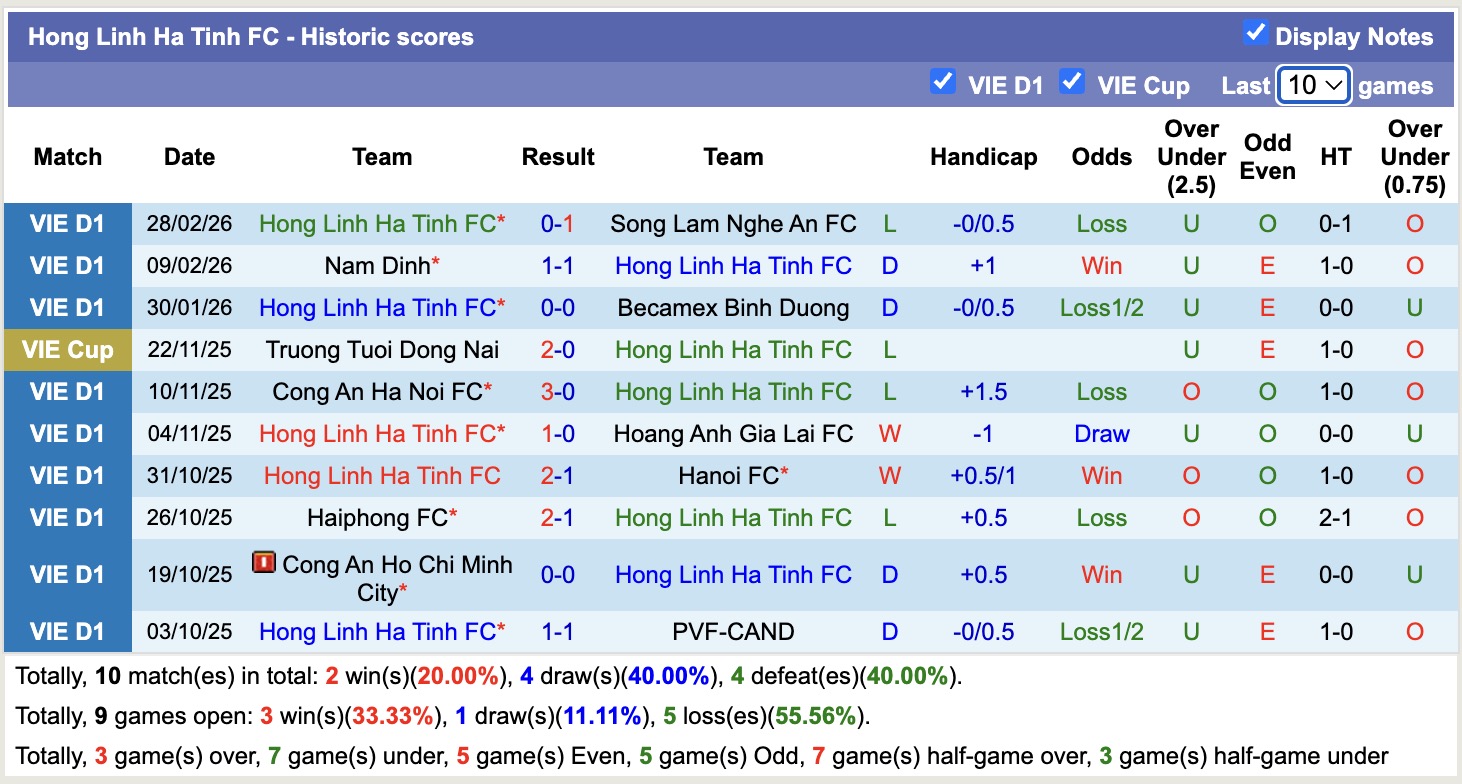The height and width of the screenshot is (784, 1462).
Task: Click the 0-1 result of the Song Lam match
Action: [558, 223]
